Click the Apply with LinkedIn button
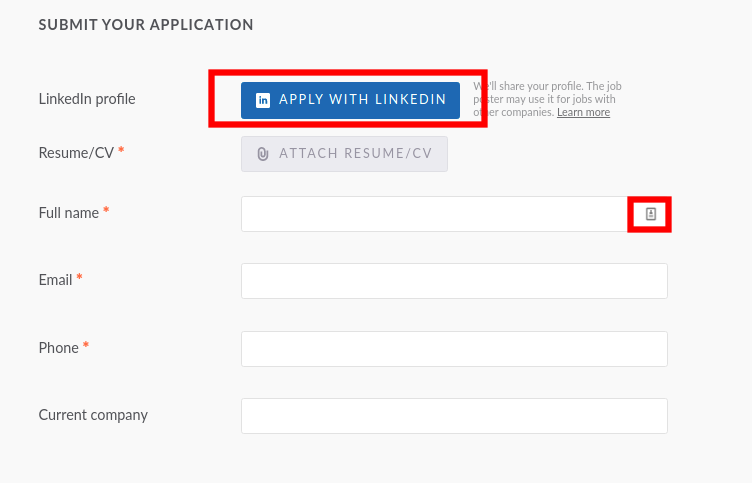The width and height of the screenshot is (752, 483). pos(350,100)
